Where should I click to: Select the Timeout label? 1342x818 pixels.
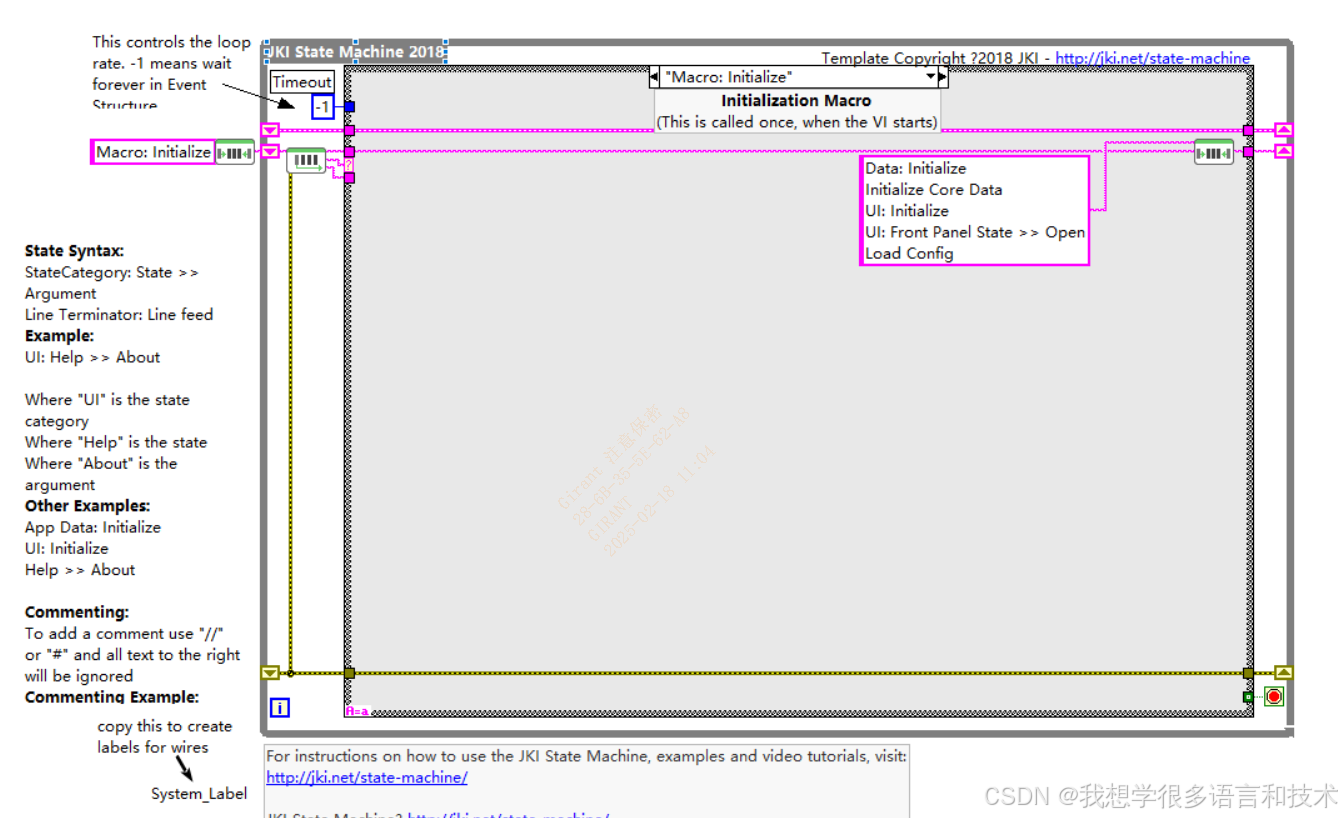tap(302, 82)
